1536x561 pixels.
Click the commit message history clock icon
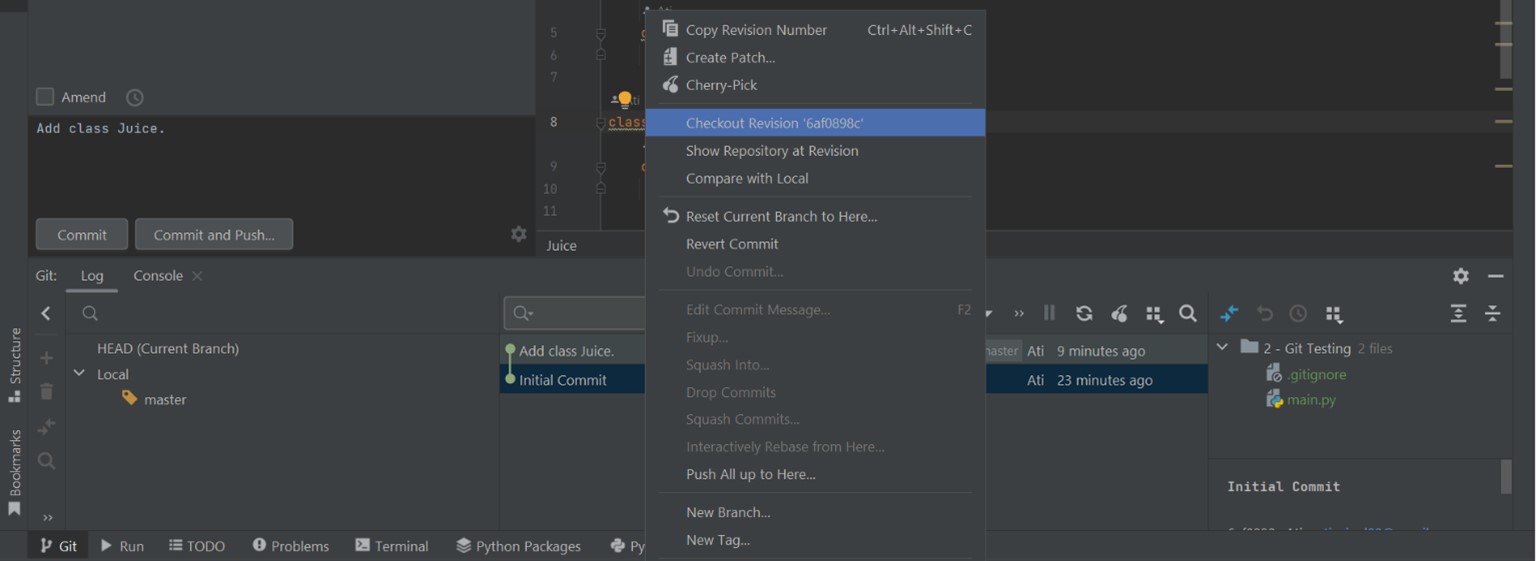point(135,98)
